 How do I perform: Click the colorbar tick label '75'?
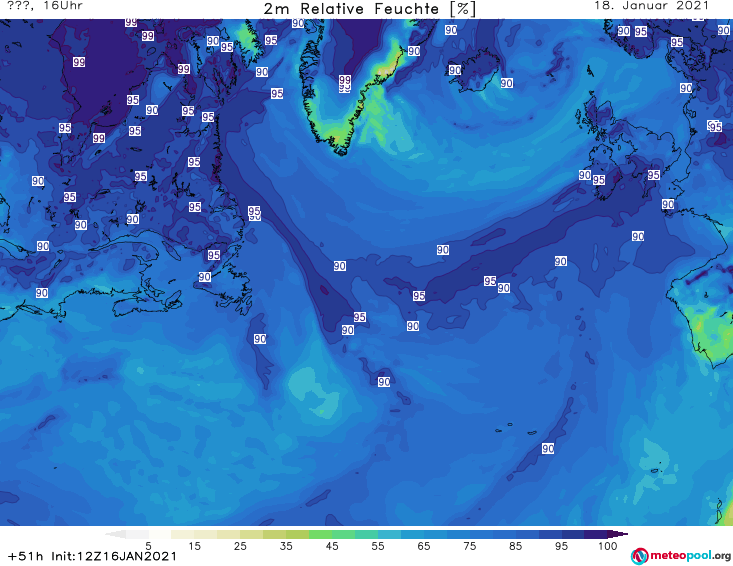pos(469,546)
